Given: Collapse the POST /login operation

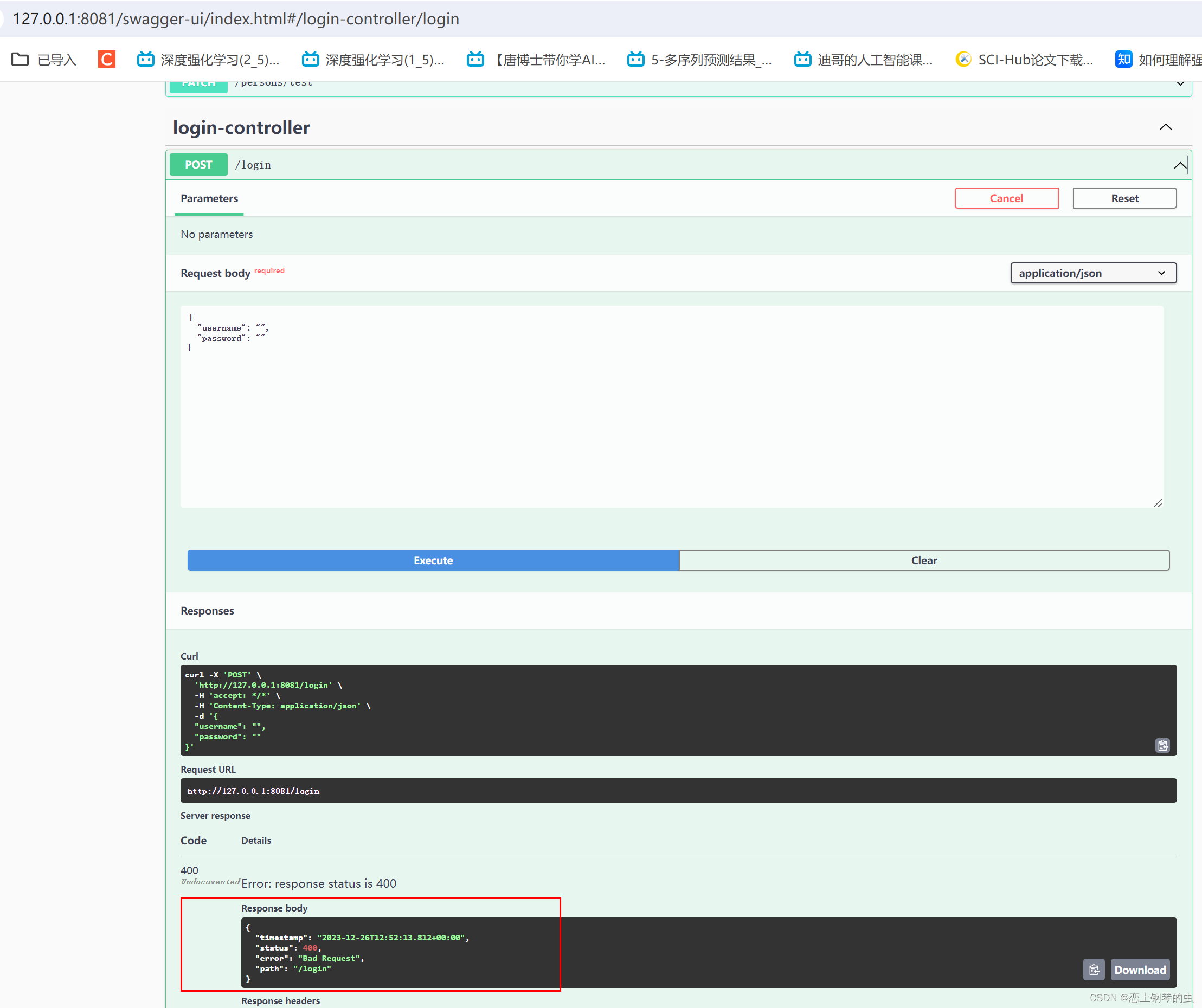Looking at the screenshot, I should point(1179,165).
